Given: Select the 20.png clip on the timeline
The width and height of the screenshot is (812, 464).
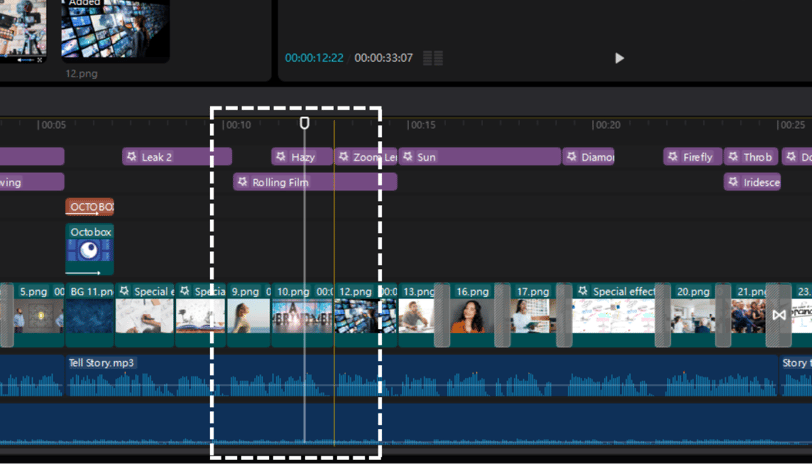Looking at the screenshot, I should 693,314.
